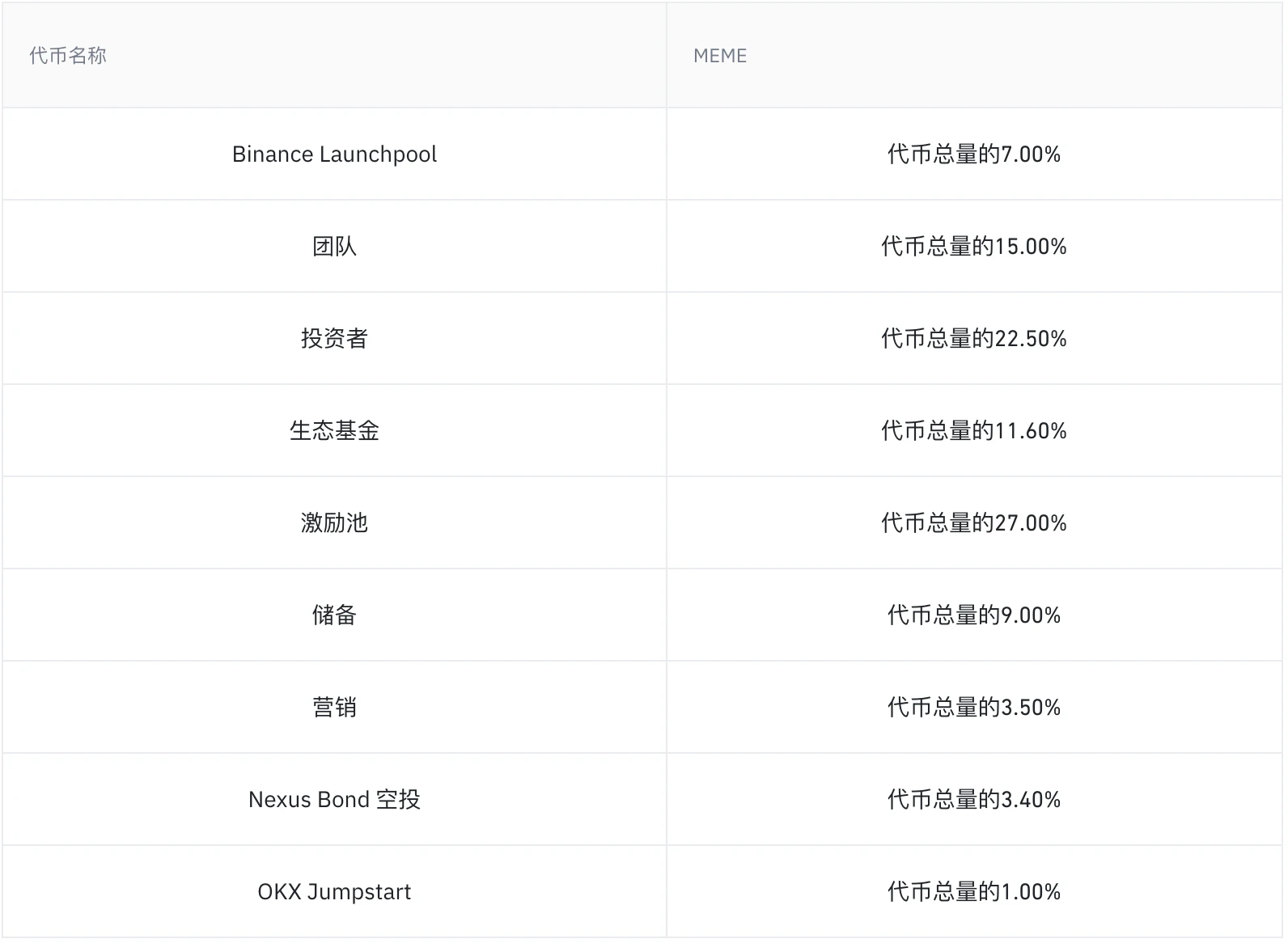Viewport: 1288px width, 943px height.
Task: Select the Binance Launchpool row label
Action: [x=334, y=154]
